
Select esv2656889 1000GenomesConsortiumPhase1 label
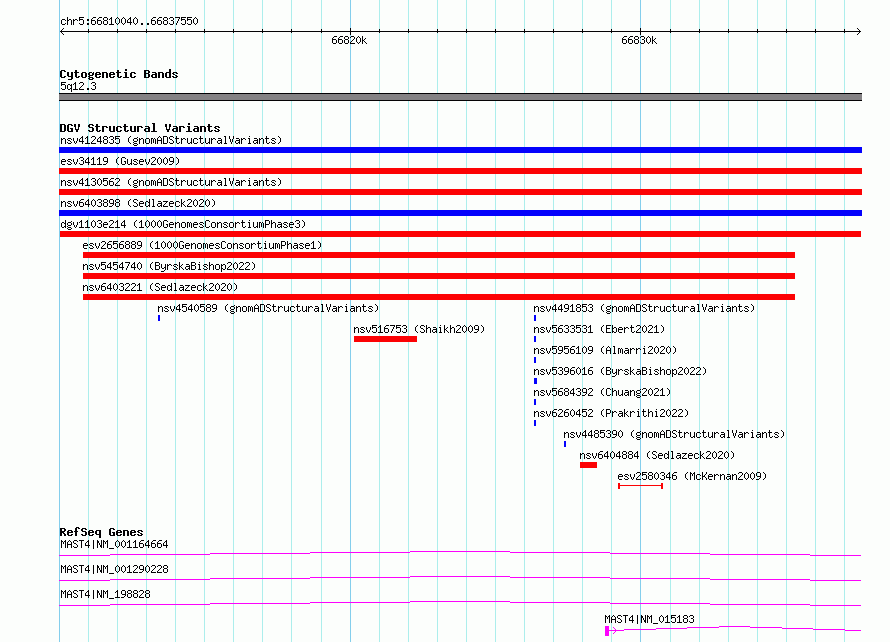[202, 245]
